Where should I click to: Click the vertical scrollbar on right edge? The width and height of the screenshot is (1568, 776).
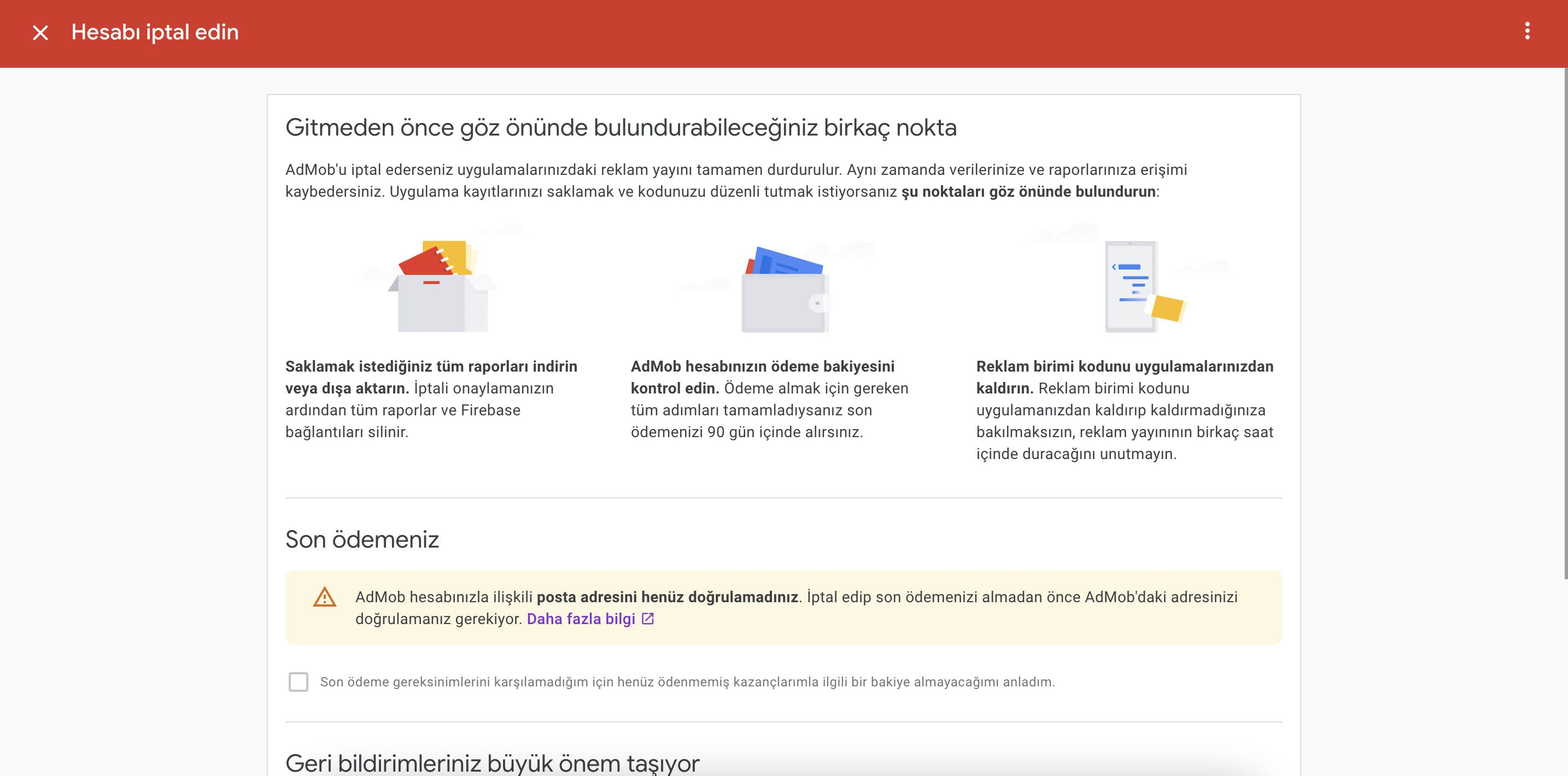point(1564,322)
